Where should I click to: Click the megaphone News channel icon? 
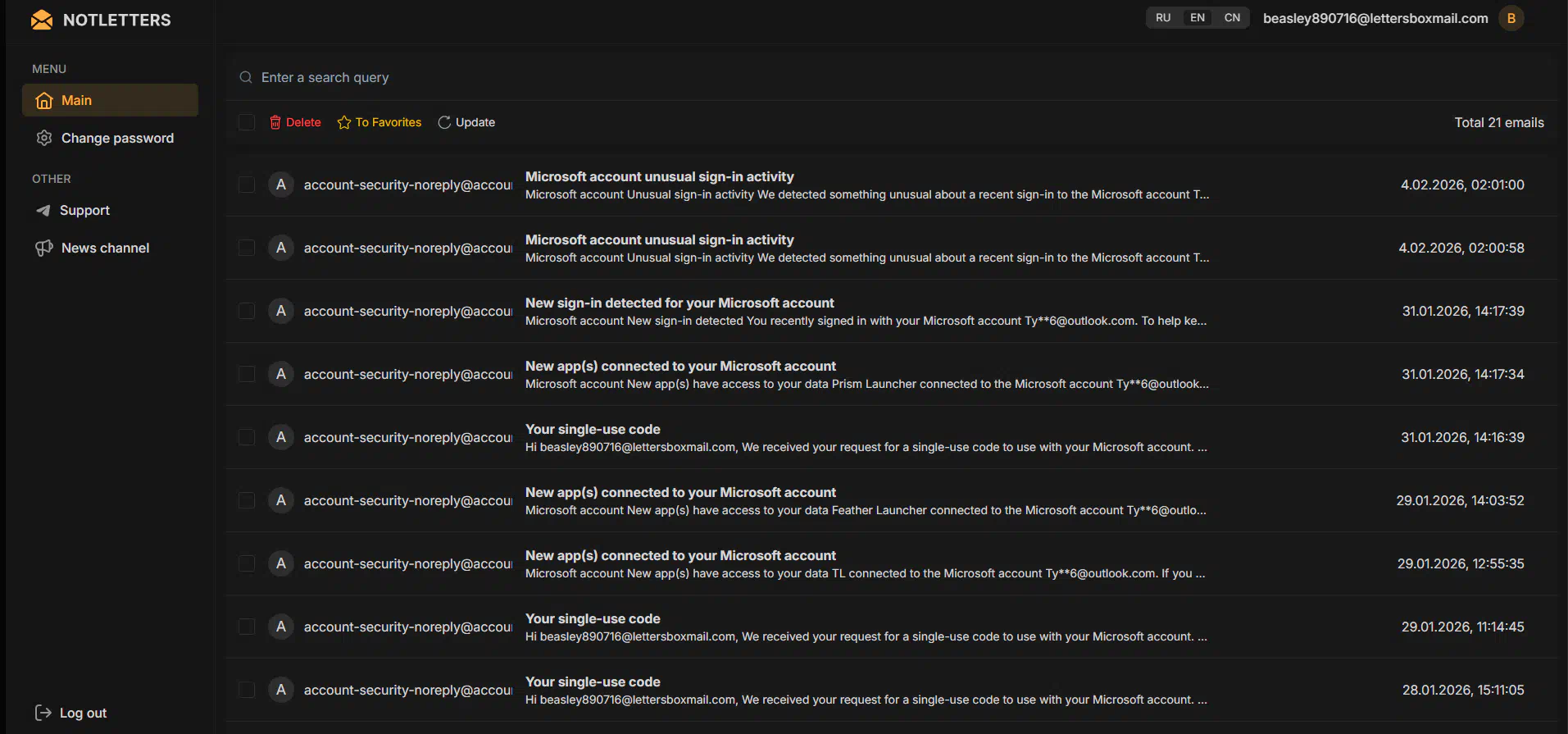[x=44, y=248]
